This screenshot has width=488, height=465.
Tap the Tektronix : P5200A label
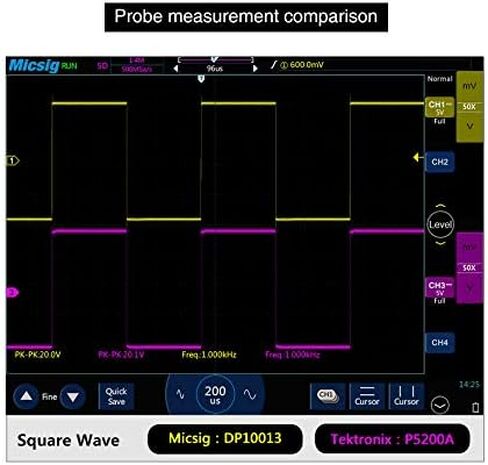[x=392, y=439]
